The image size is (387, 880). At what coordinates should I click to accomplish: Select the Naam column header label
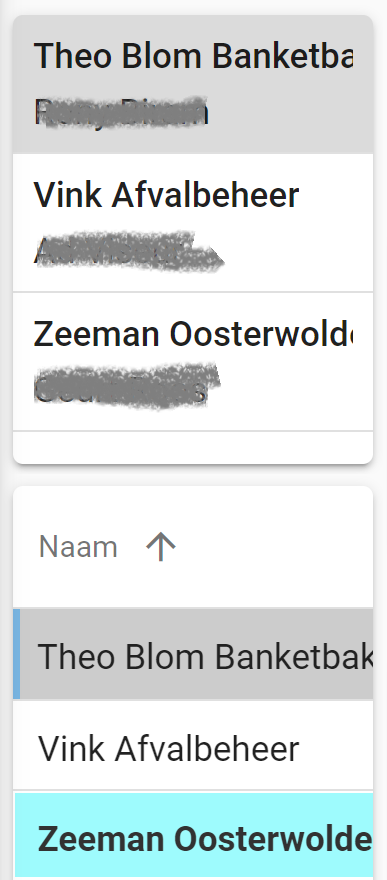[x=78, y=547]
